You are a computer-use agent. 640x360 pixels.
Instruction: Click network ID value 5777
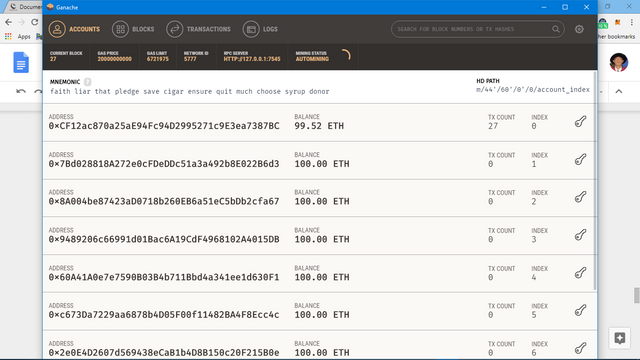[x=190, y=59]
